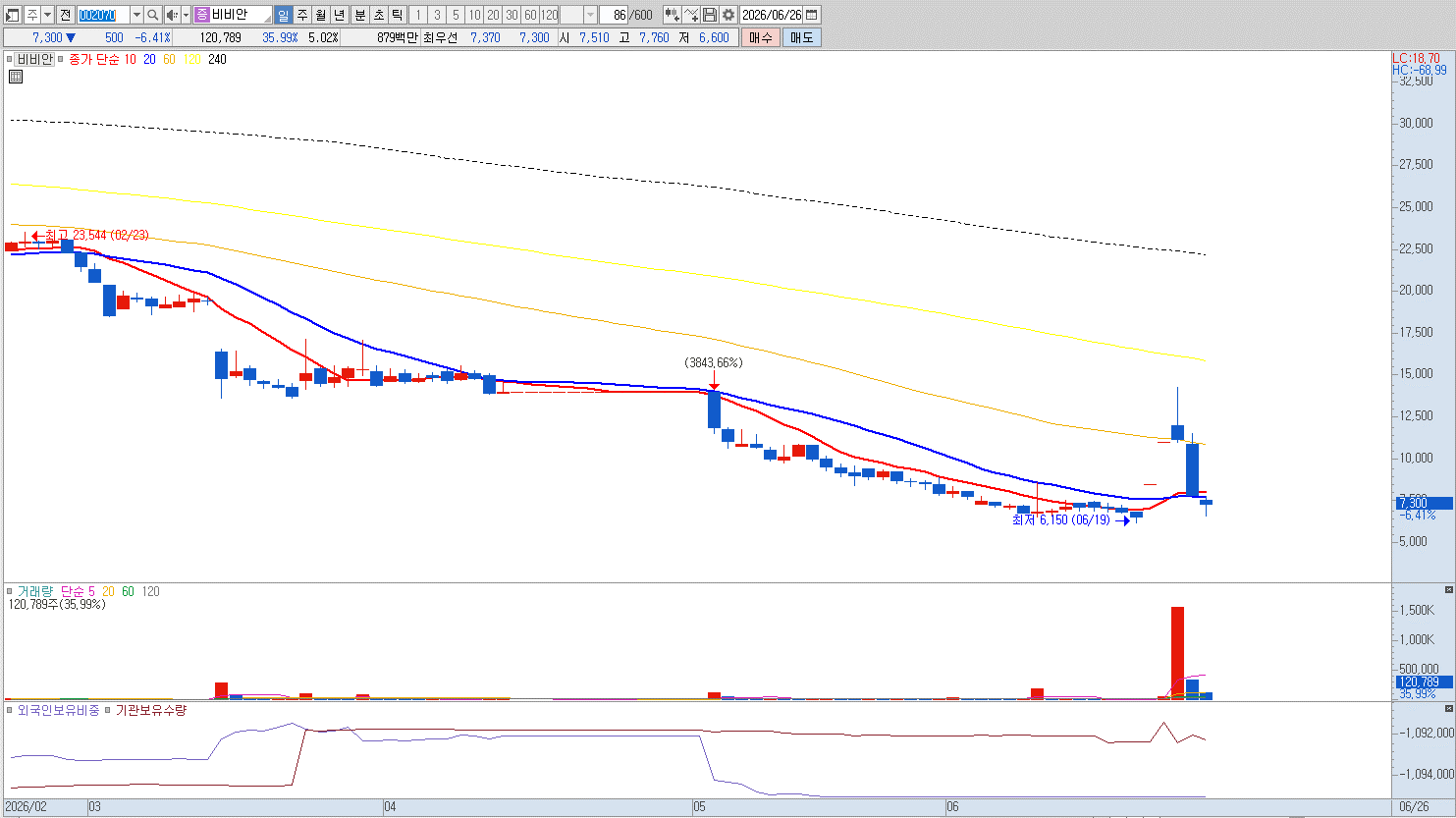Open dropdown next to the 주 box
Screen dimensions: 1456x818
(x=47, y=15)
